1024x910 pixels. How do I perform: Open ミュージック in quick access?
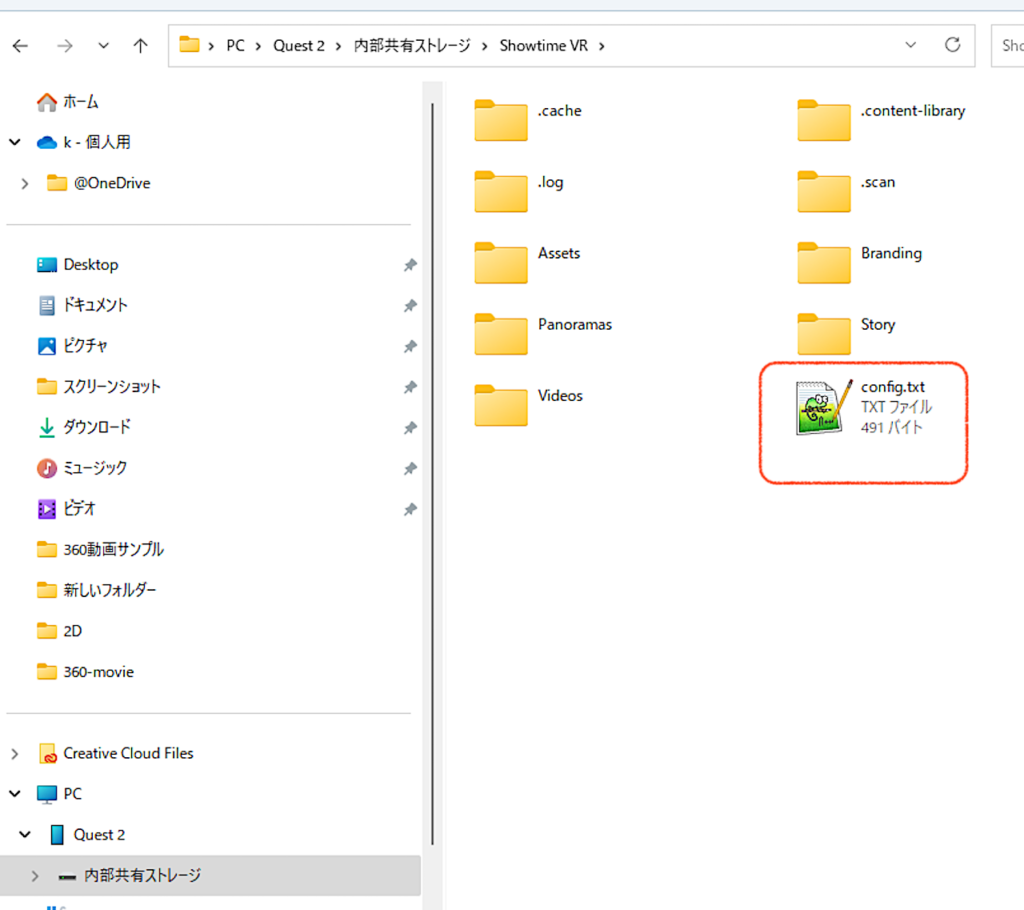[82, 468]
